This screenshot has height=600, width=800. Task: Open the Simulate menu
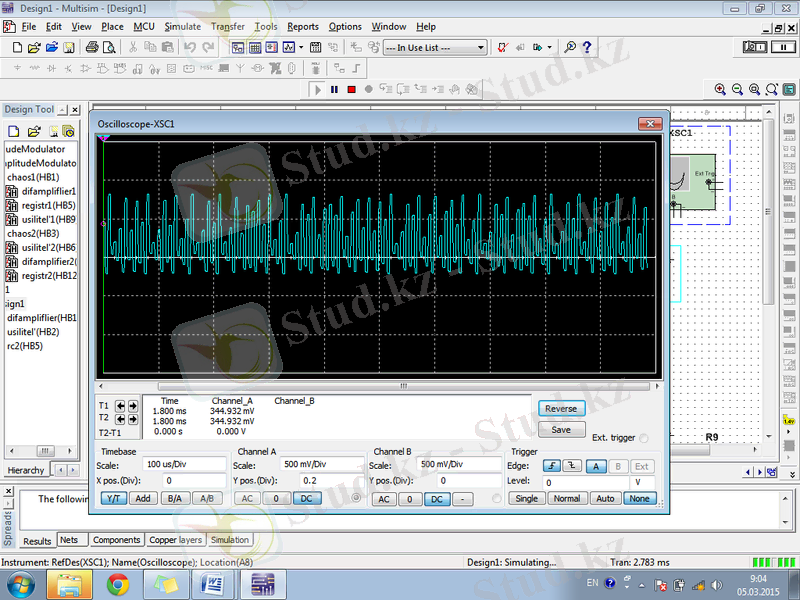pos(182,26)
